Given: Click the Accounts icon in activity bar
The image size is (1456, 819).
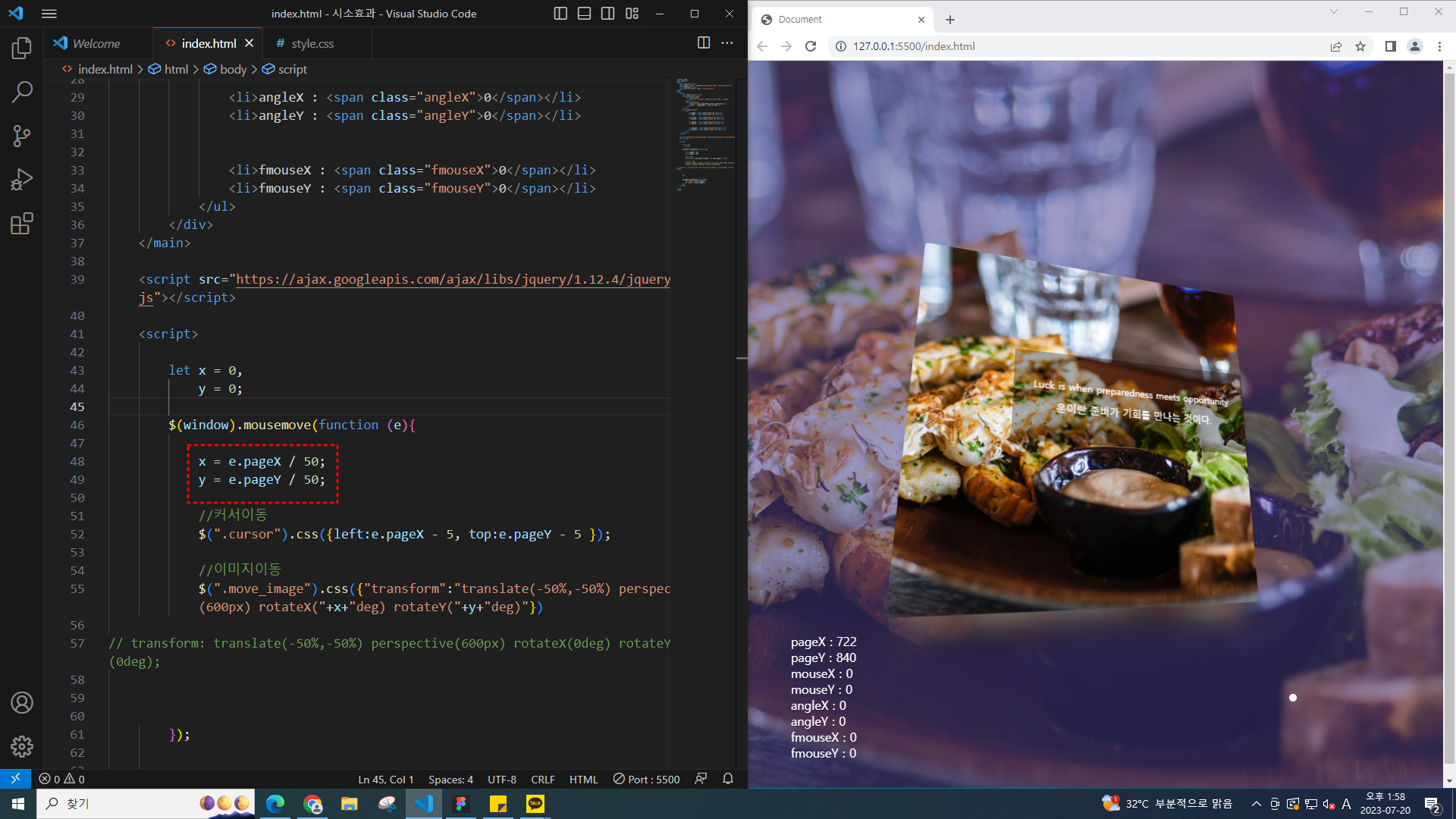Looking at the screenshot, I should pyautogui.click(x=22, y=703).
